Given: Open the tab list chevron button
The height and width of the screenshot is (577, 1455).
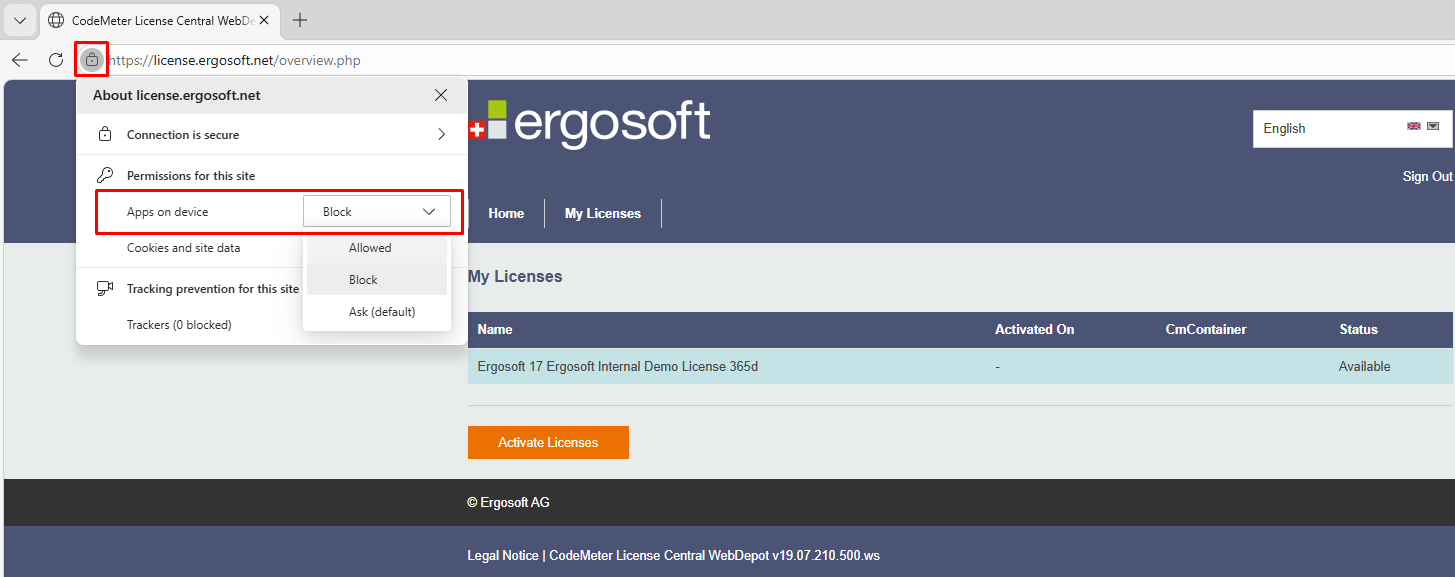Looking at the screenshot, I should pos(20,20).
